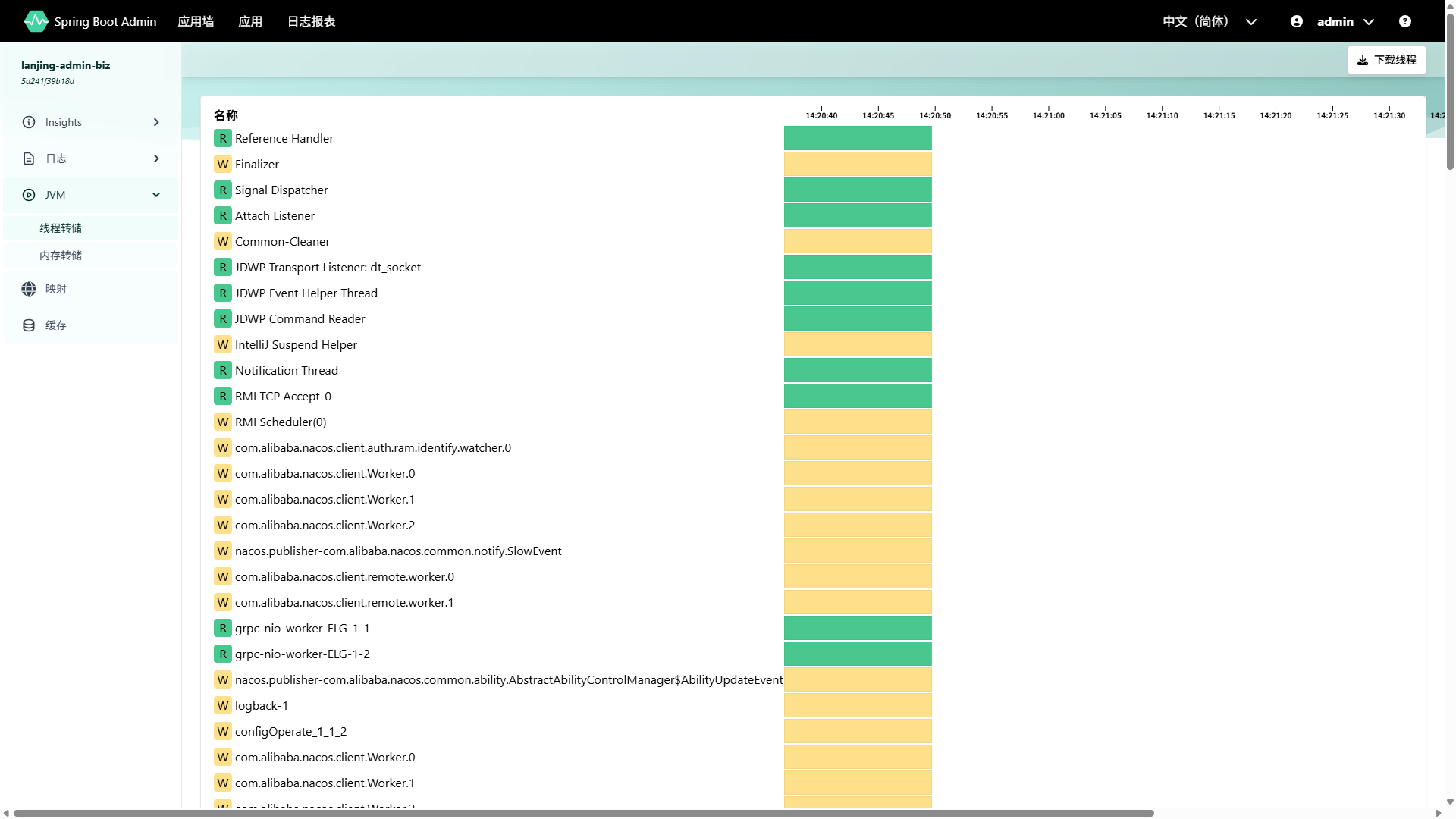The height and width of the screenshot is (819, 1456).
Task: Click the 名称 column header
Action: click(x=226, y=115)
